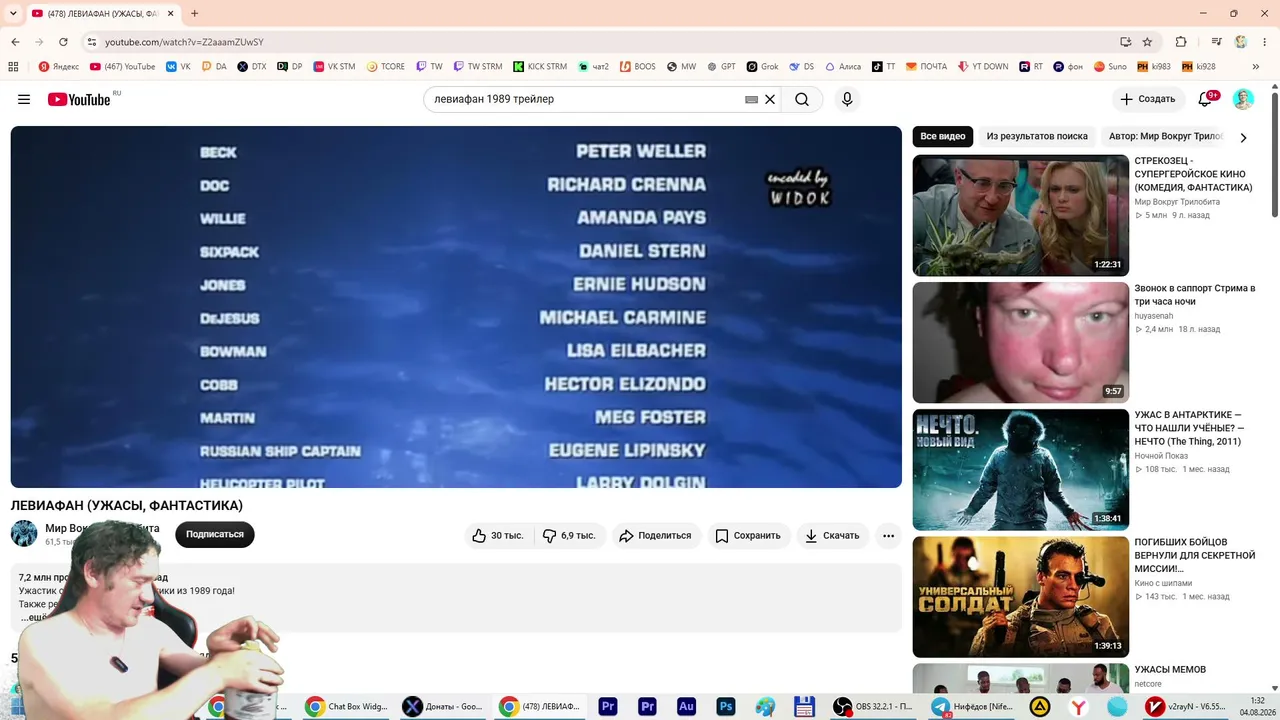Select the "Из результатов поиска" chip

coord(1037,136)
